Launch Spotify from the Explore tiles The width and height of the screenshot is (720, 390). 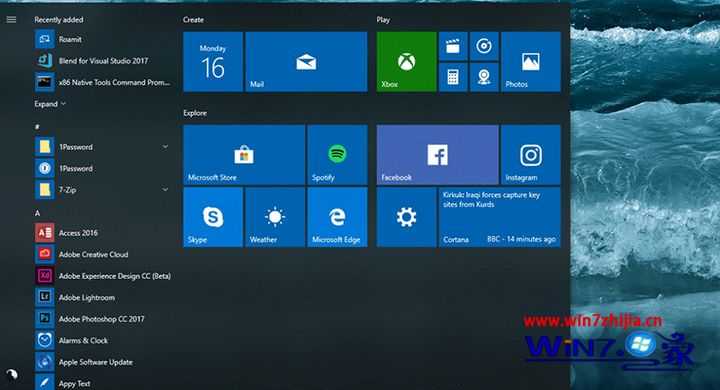click(x=337, y=155)
